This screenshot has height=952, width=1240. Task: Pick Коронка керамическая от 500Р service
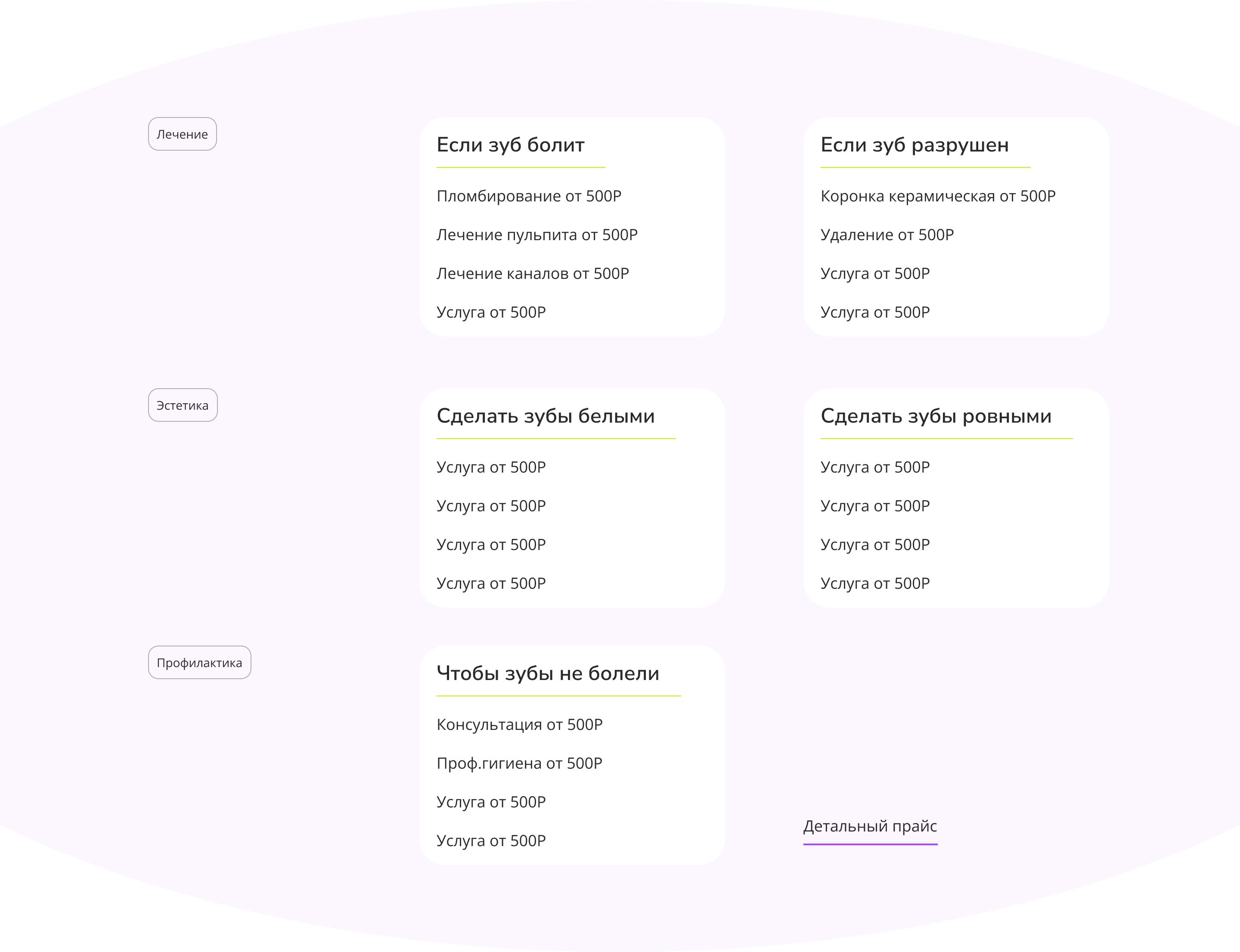click(938, 196)
